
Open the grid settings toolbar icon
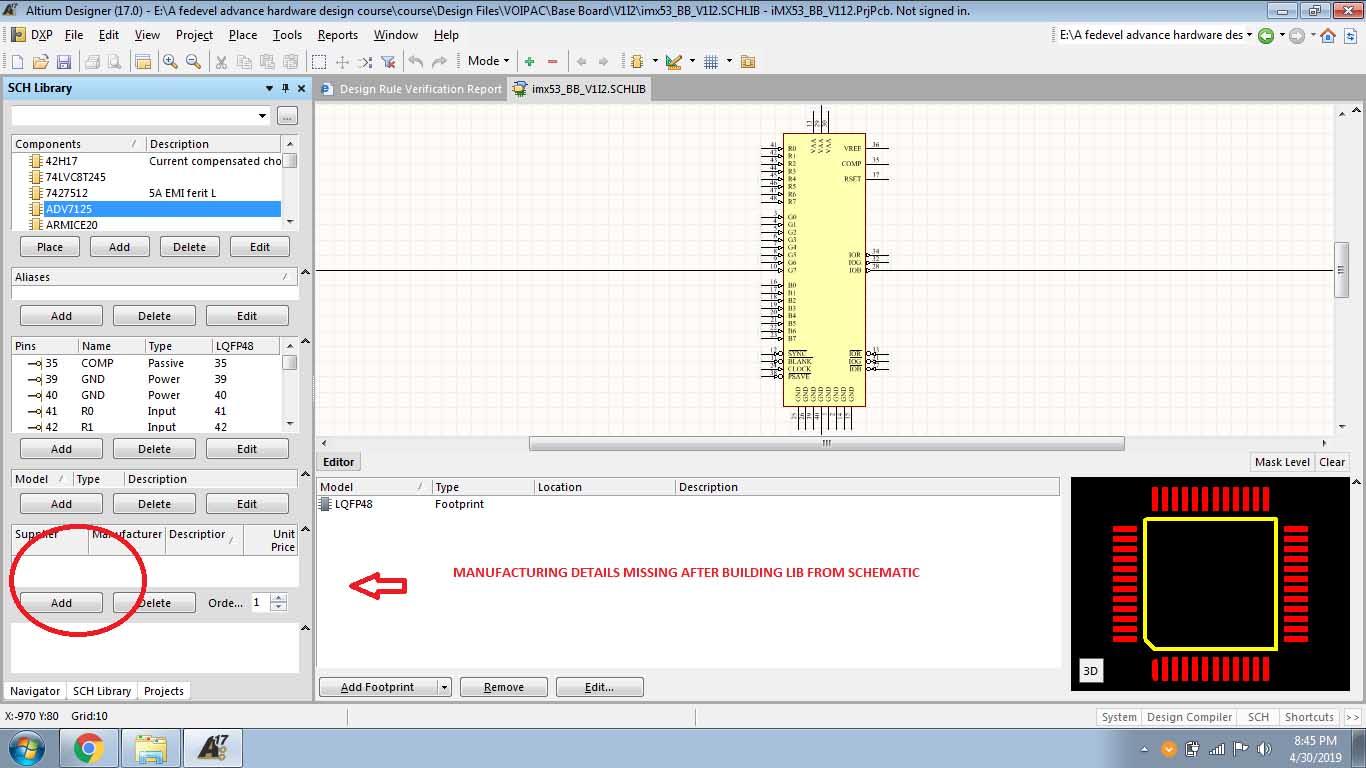click(711, 62)
